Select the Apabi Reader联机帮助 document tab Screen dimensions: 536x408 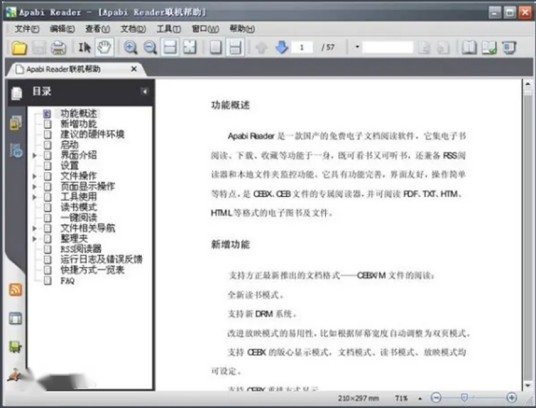tap(75, 69)
